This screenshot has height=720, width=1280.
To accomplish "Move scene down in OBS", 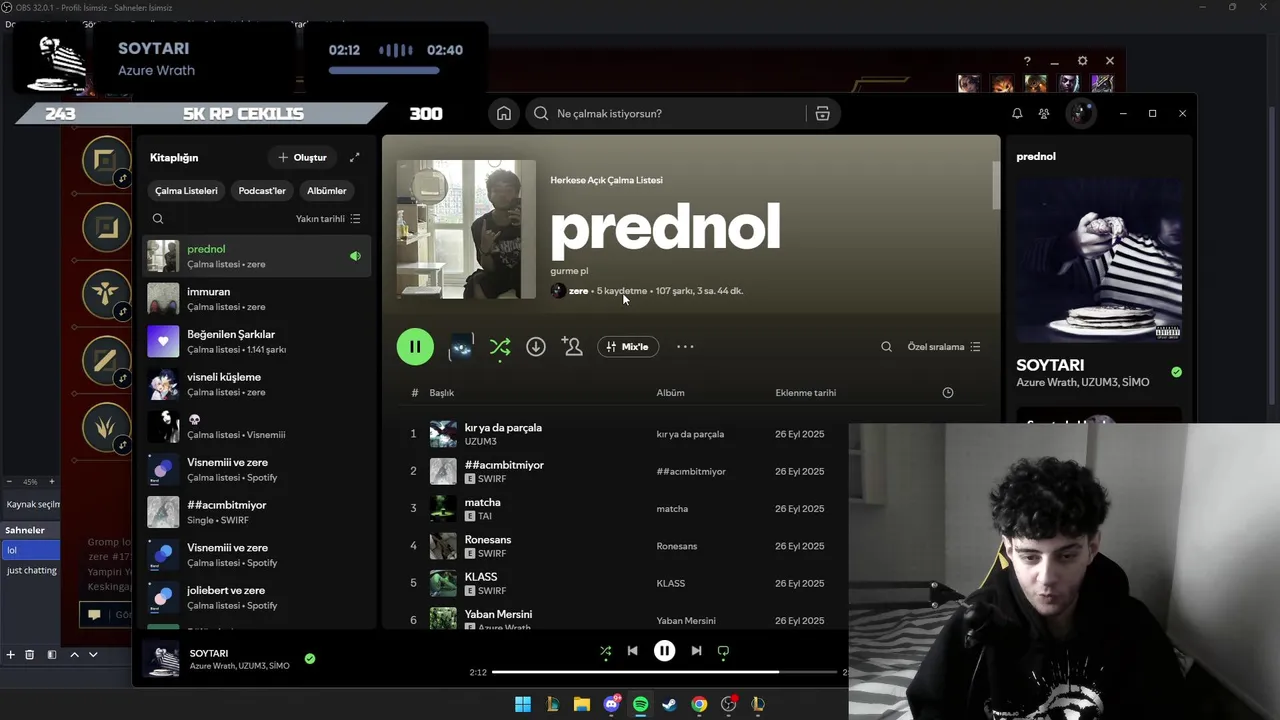I will coord(93,655).
